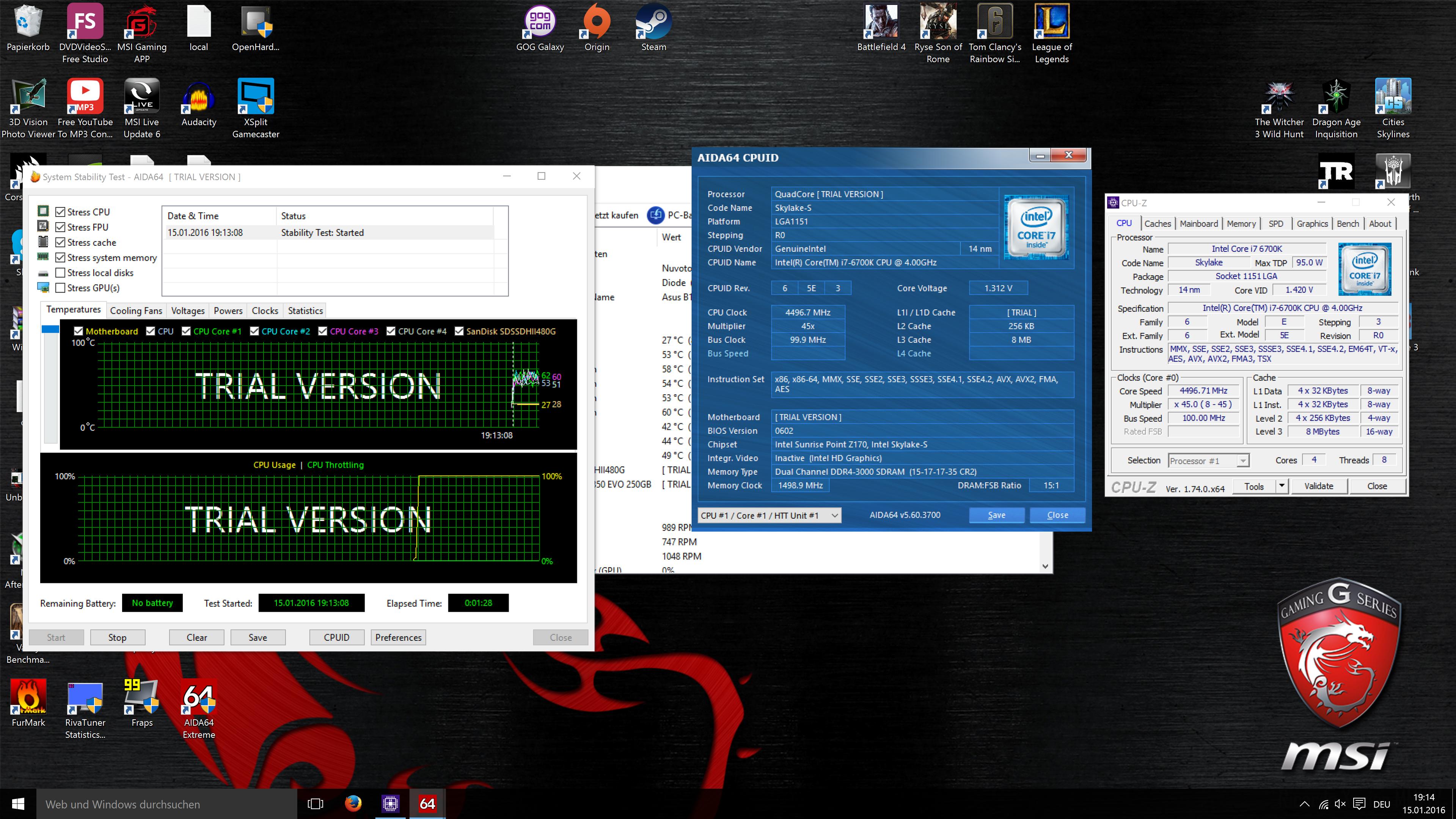
Task: Enable the Stress GPU(s) checkbox
Action: (60, 288)
